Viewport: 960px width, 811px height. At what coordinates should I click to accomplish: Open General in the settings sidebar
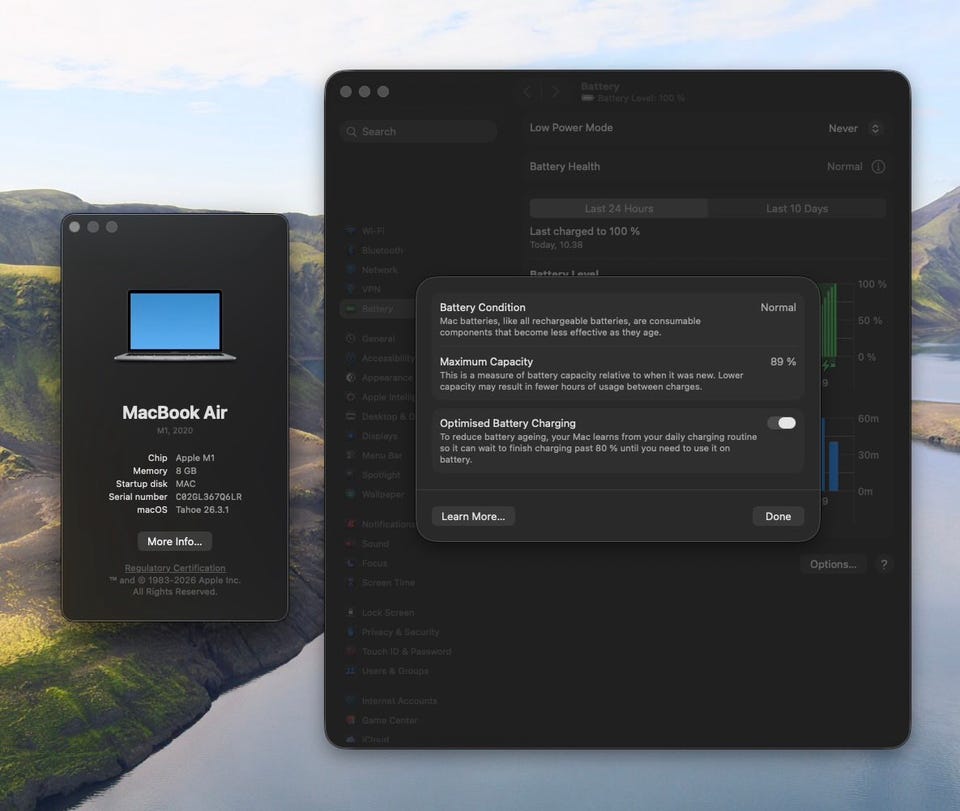coord(370,338)
